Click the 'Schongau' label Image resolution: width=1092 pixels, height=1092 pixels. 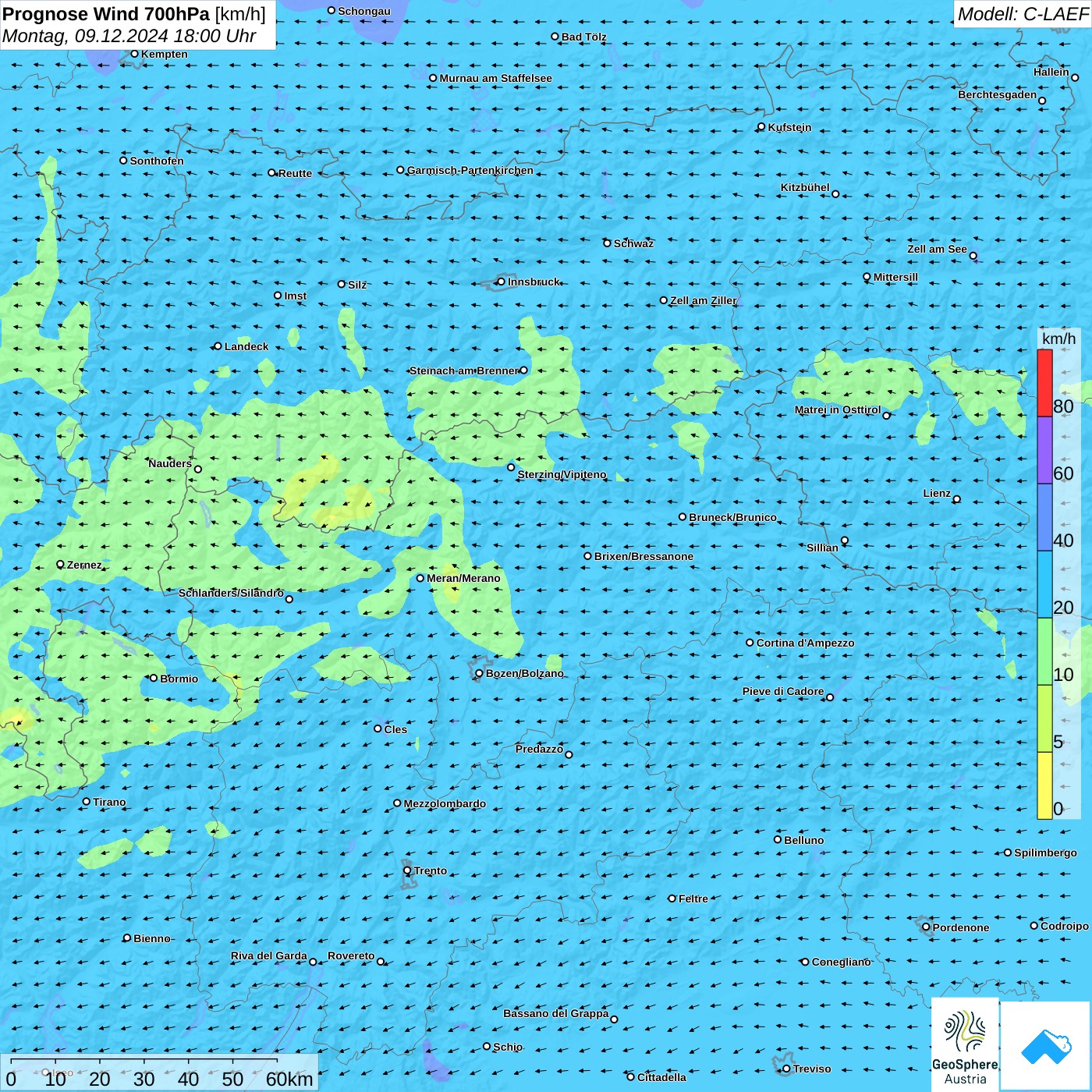click(364, 11)
